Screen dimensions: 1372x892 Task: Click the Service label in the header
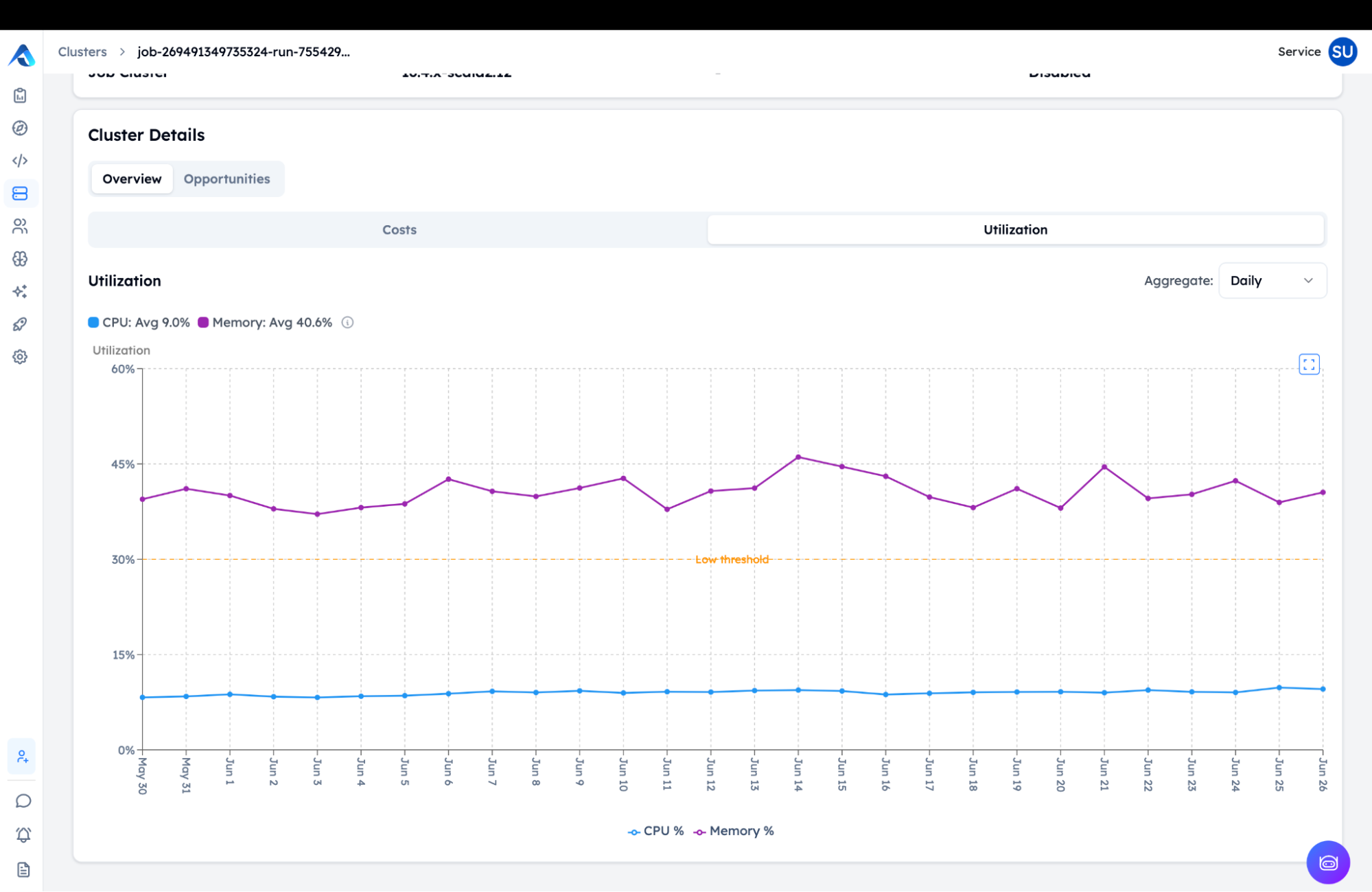(x=1299, y=52)
